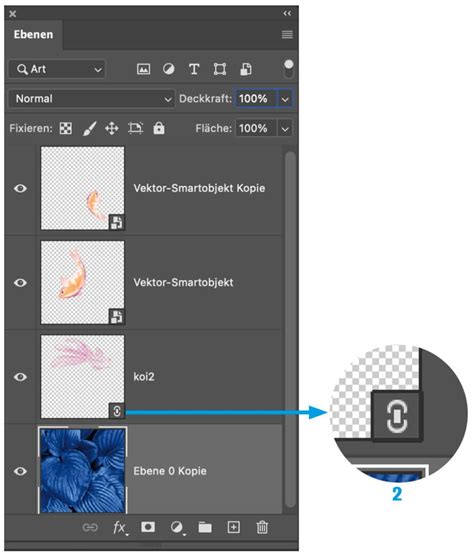The image size is (474, 558).
Task: Close the Ebenen panel
Action: [x=12, y=14]
